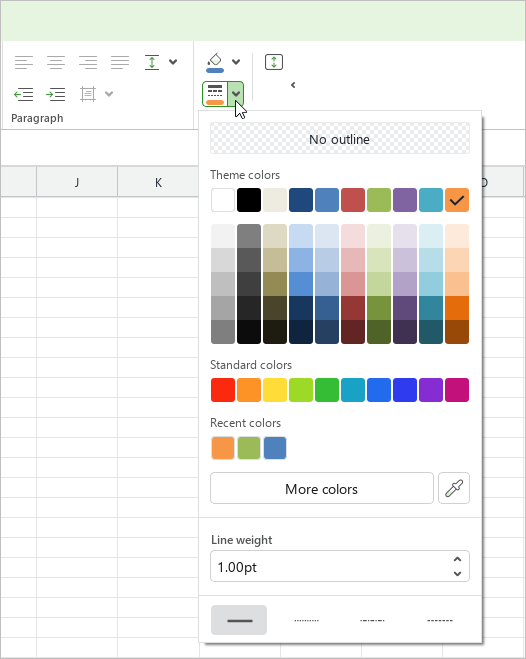Pick color with eyedropper tool
Viewport: 526px width, 659px height.
click(x=454, y=488)
